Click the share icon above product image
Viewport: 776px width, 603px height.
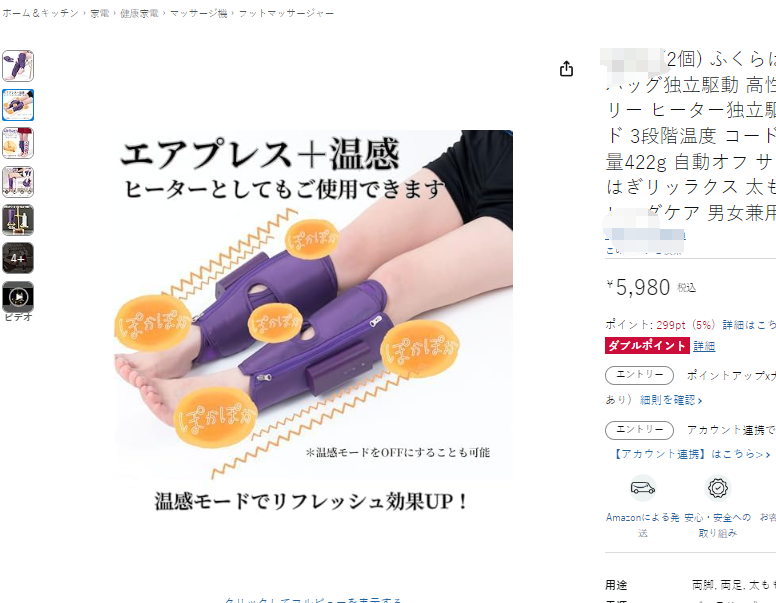[566, 69]
